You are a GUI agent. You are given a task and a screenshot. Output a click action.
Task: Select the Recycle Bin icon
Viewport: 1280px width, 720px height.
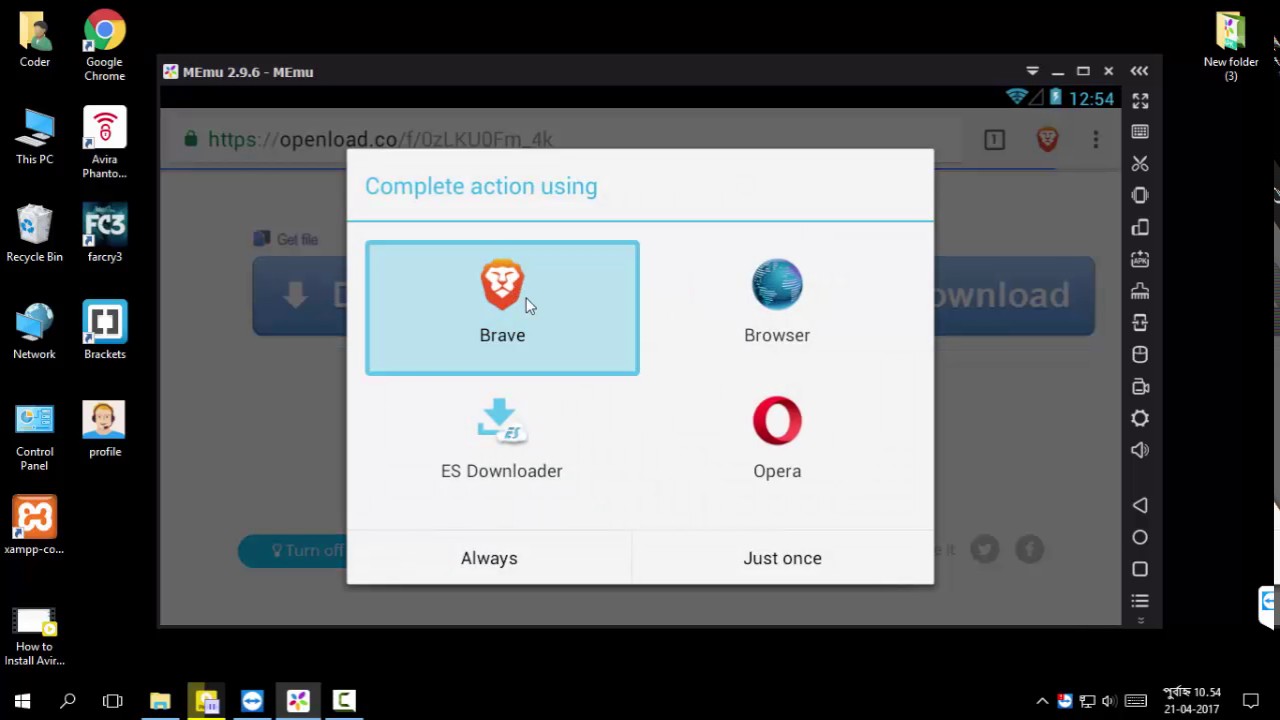(35, 233)
